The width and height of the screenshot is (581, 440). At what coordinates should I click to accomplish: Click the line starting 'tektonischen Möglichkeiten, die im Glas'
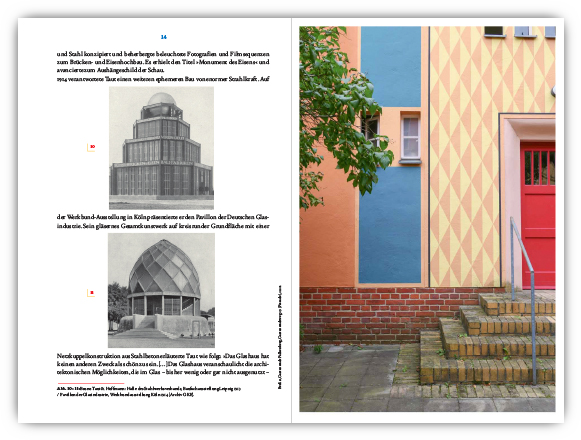163,372
